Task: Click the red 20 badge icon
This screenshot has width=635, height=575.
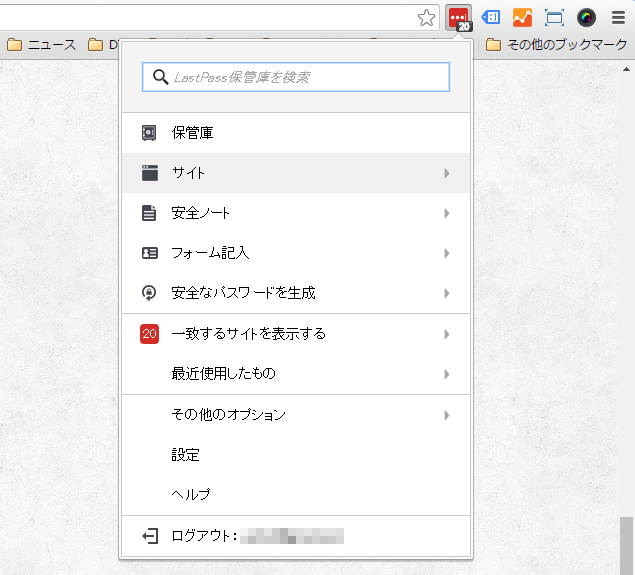Action: click(149, 334)
